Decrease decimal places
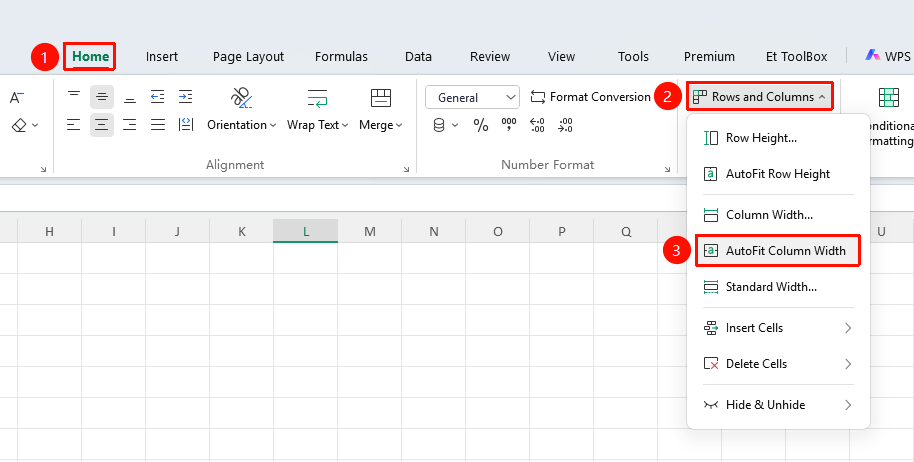 click(x=565, y=125)
